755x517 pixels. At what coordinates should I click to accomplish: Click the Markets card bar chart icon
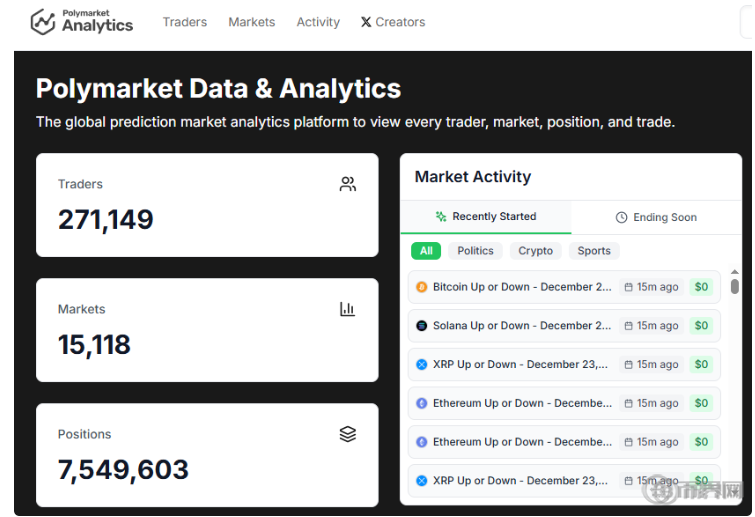point(348,309)
